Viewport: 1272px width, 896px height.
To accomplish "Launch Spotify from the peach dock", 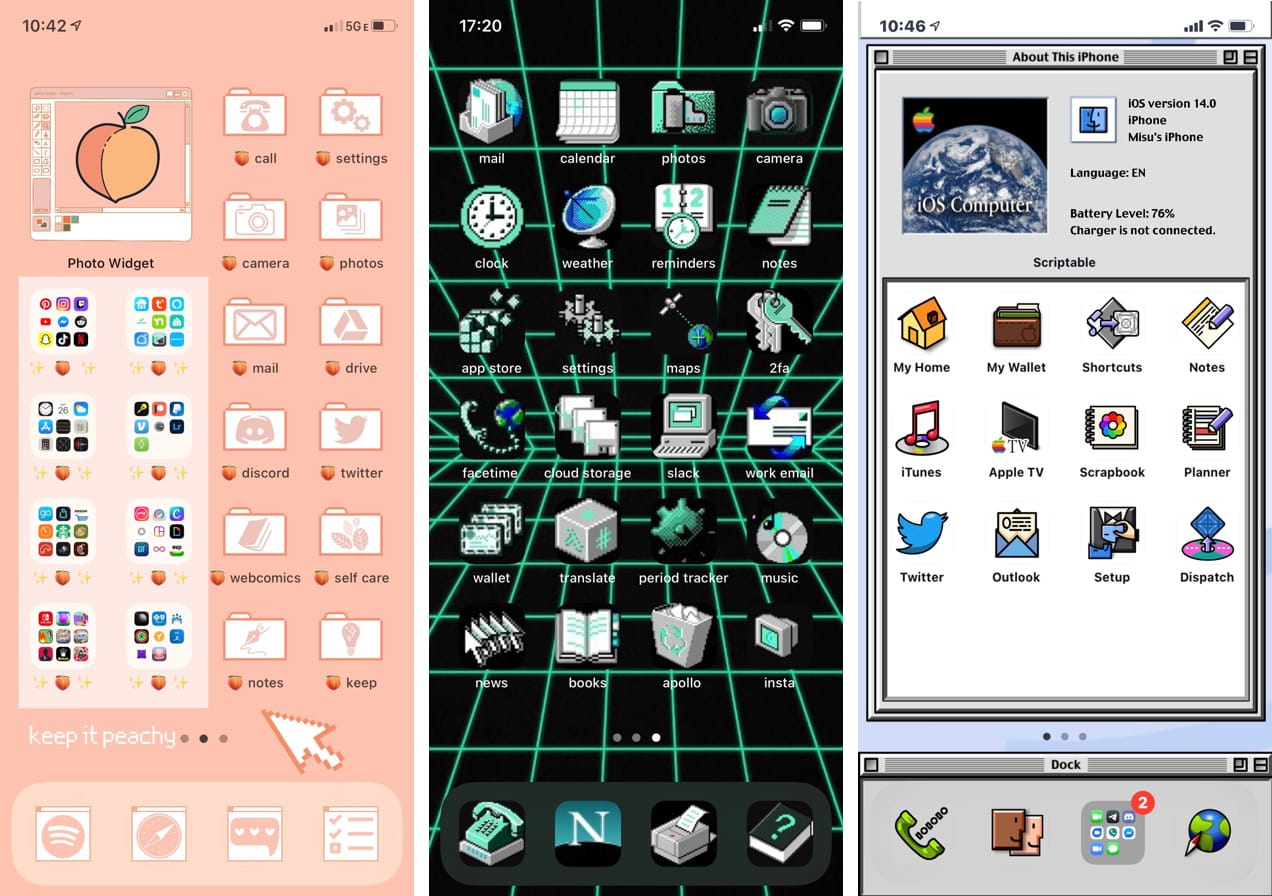I will click(x=63, y=833).
